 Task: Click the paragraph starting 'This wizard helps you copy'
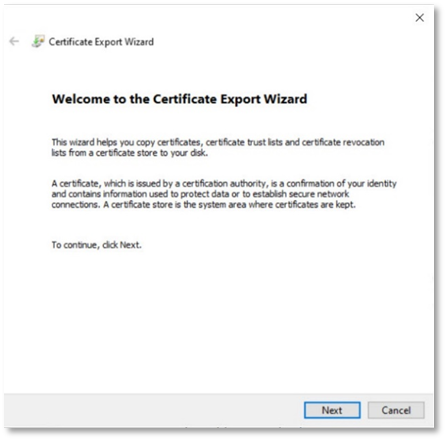218,147
